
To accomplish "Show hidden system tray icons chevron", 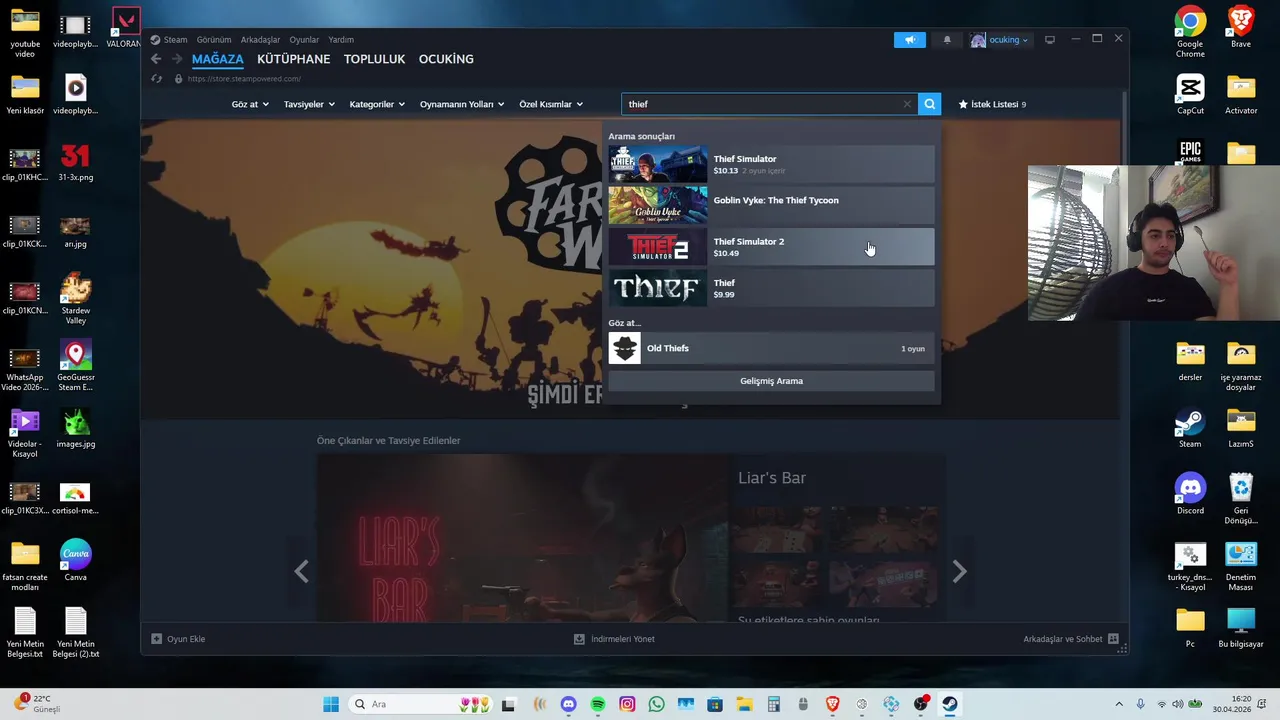I will click(x=1119, y=704).
